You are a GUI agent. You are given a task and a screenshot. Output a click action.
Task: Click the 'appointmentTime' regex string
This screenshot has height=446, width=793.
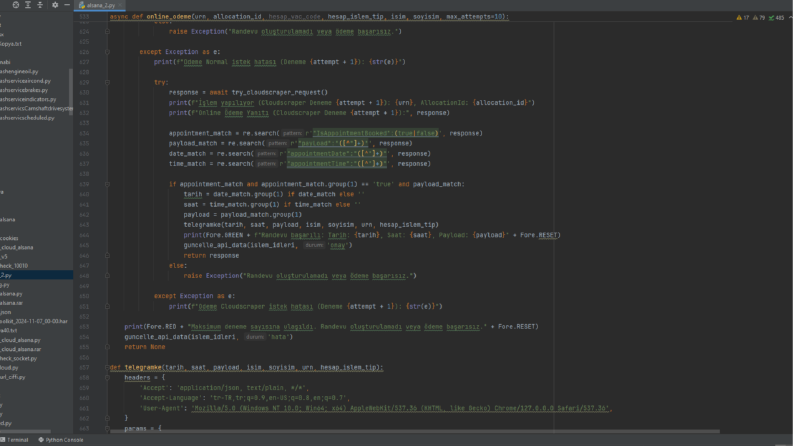(x=336, y=164)
